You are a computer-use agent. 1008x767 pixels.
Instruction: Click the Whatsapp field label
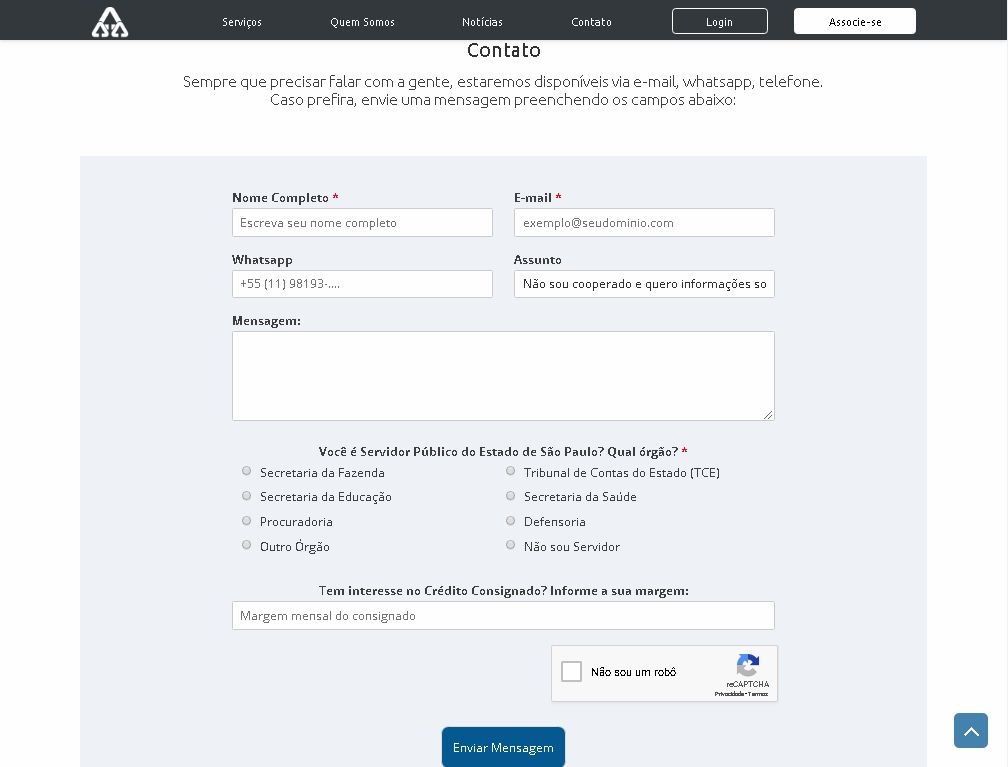coord(262,260)
